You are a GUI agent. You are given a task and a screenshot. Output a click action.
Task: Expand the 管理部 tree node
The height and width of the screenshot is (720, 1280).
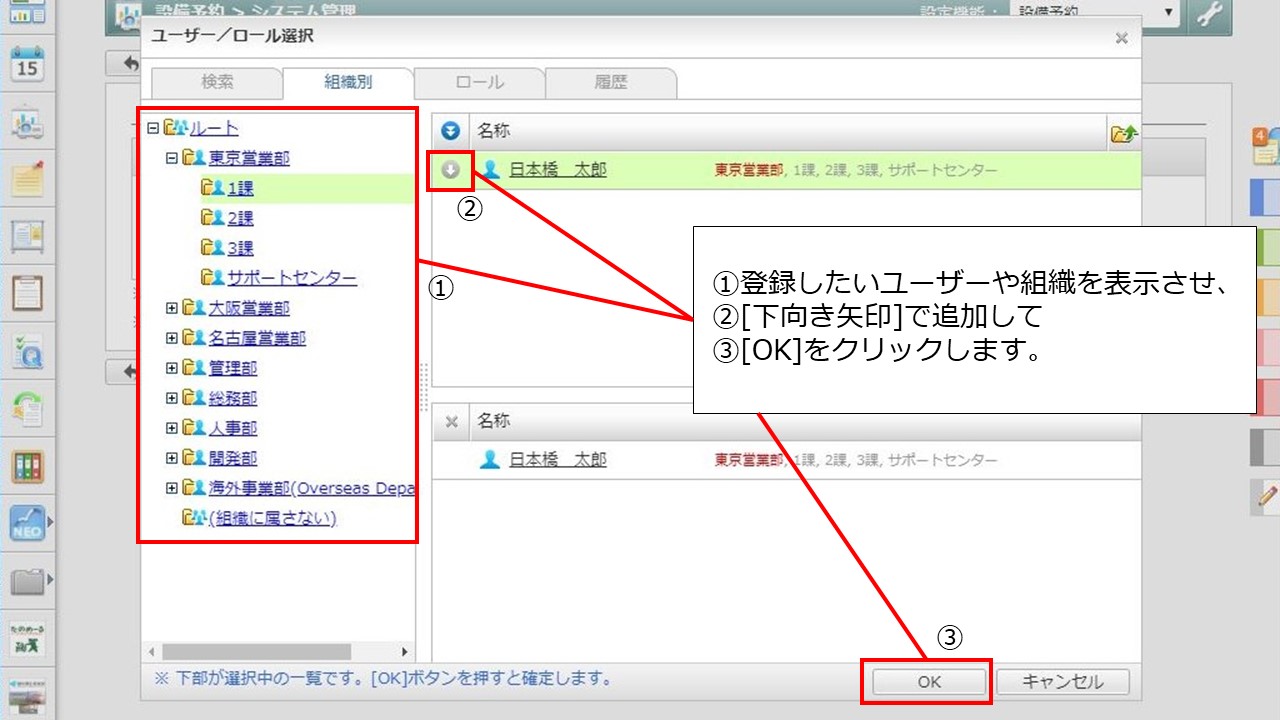point(172,369)
